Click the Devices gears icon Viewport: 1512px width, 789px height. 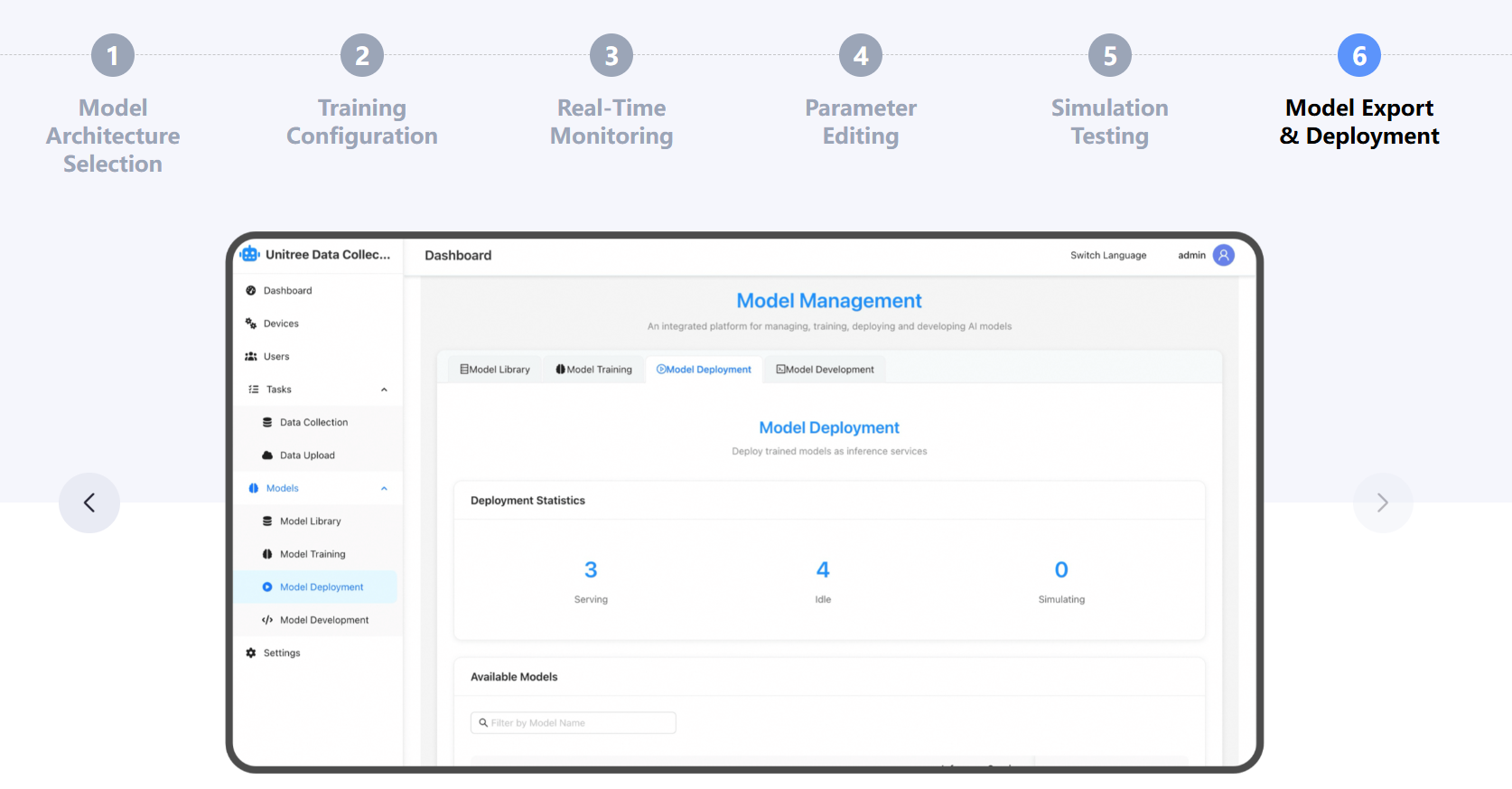pyautogui.click(x=251, y=324)
